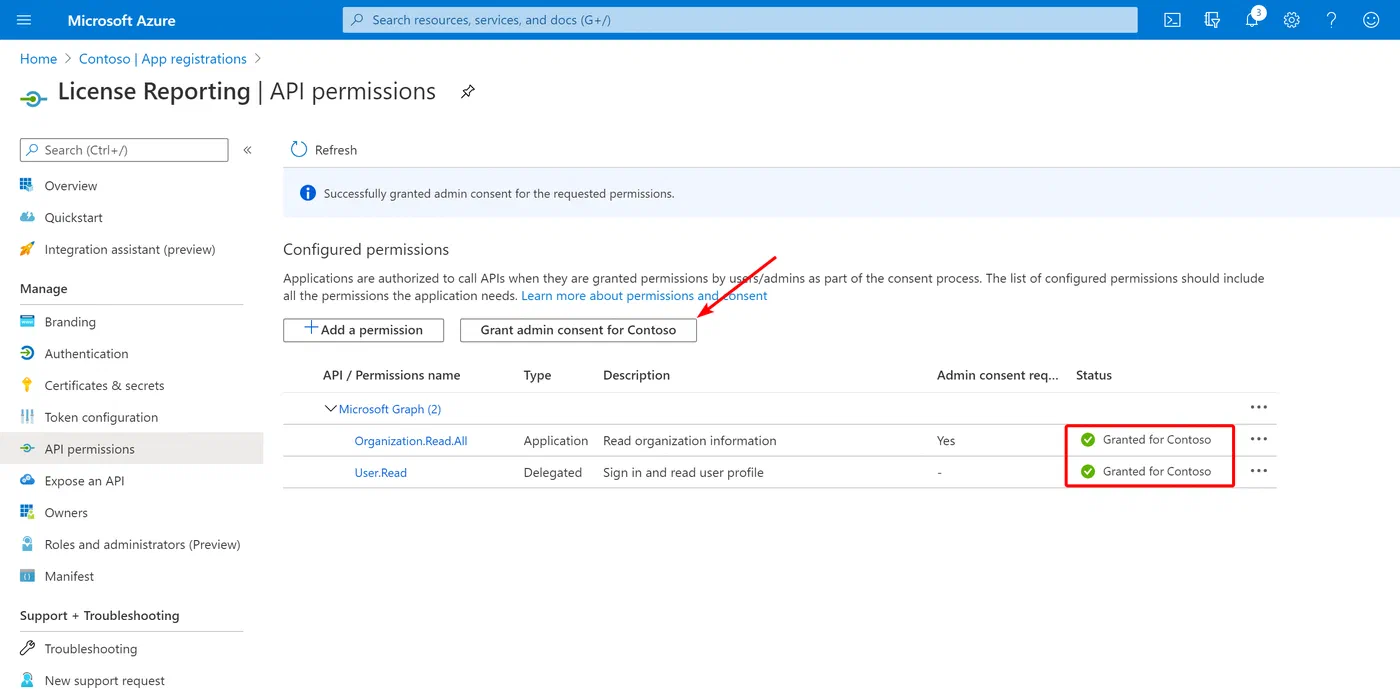1400x700 pixels.
Task: Click the API / Permissions name column header
Action: [392, 375]
